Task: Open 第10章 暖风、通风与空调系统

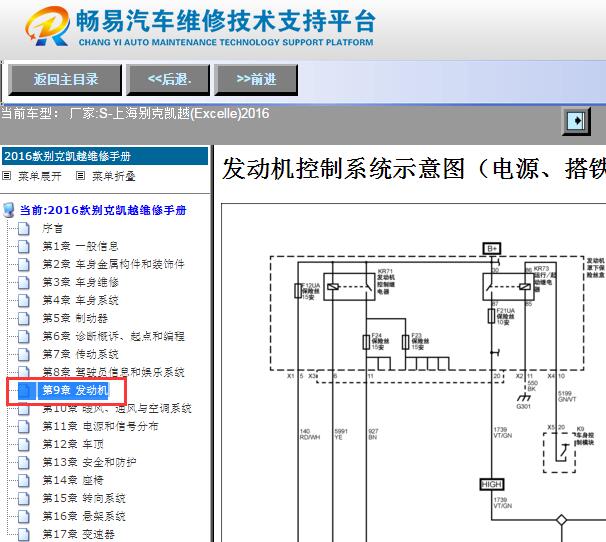Action: (117, 408)
